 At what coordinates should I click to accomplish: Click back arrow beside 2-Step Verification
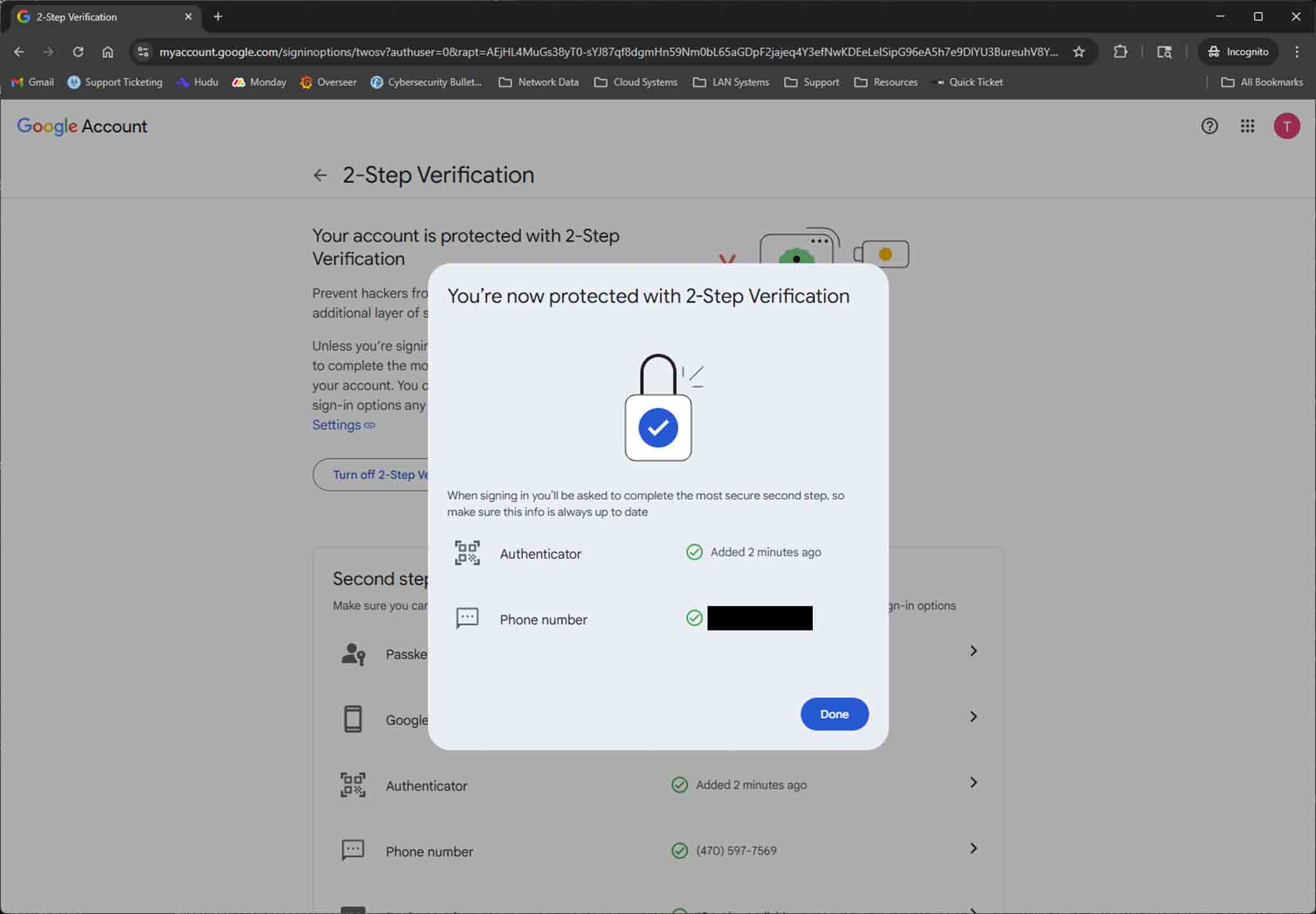pyautogui.click(x=320, y=175)
